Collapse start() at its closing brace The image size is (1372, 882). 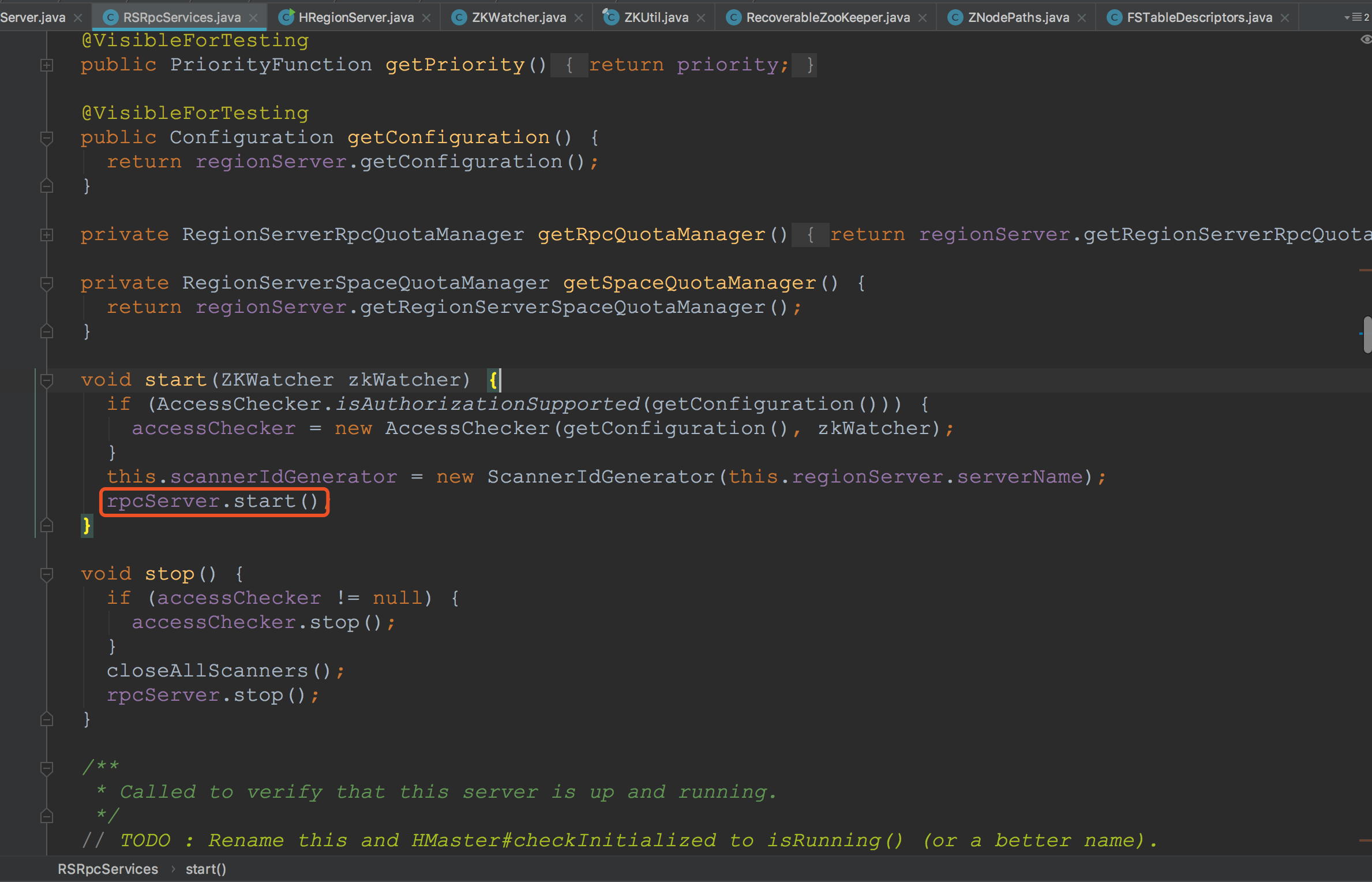coord(47,525)
